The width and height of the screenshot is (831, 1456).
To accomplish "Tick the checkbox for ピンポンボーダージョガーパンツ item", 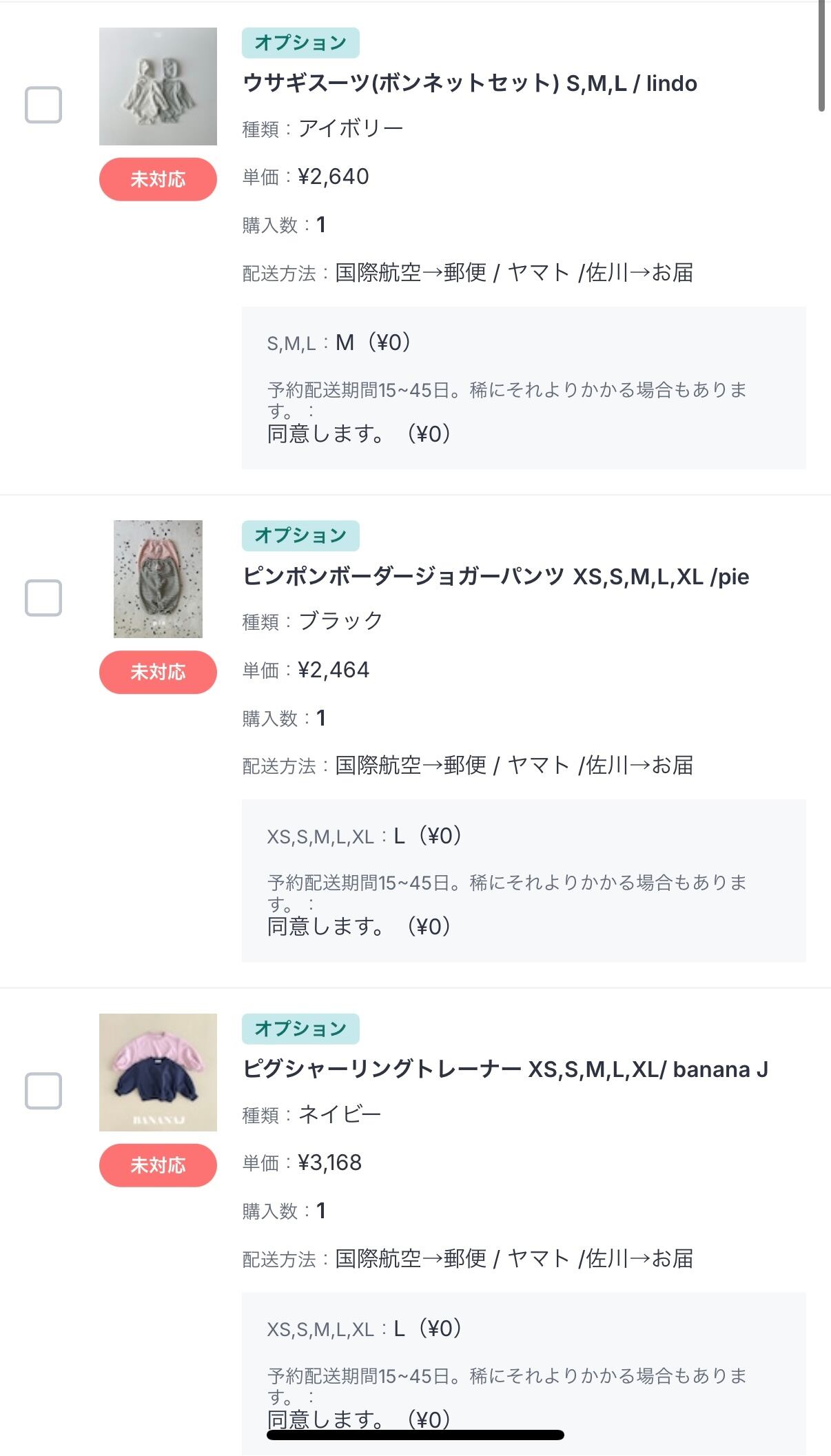I will pyautogui.click(x=43, y=597).
